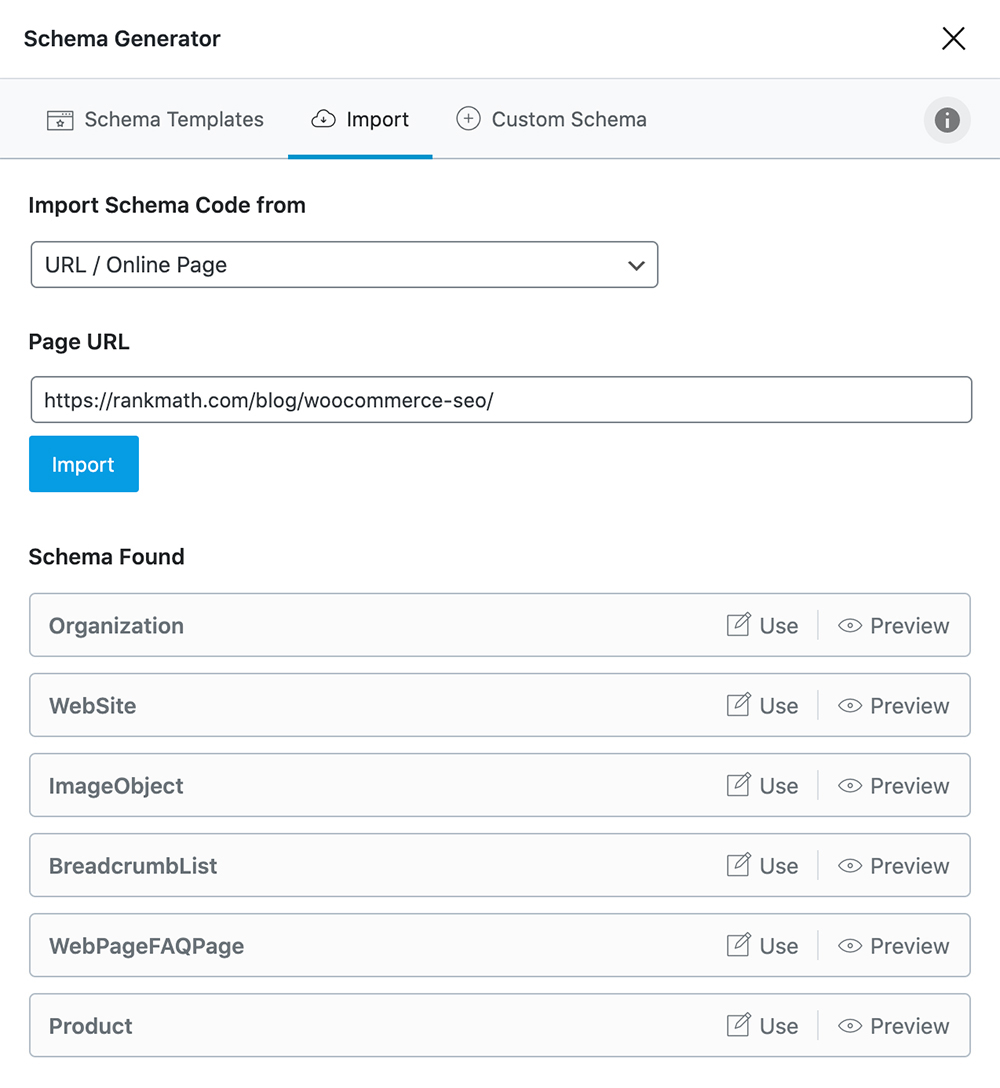The width and height of the screenshot is (1000, 1088).
Task: Click the edit icon beside Use for Organization
Action: (737, 624)
